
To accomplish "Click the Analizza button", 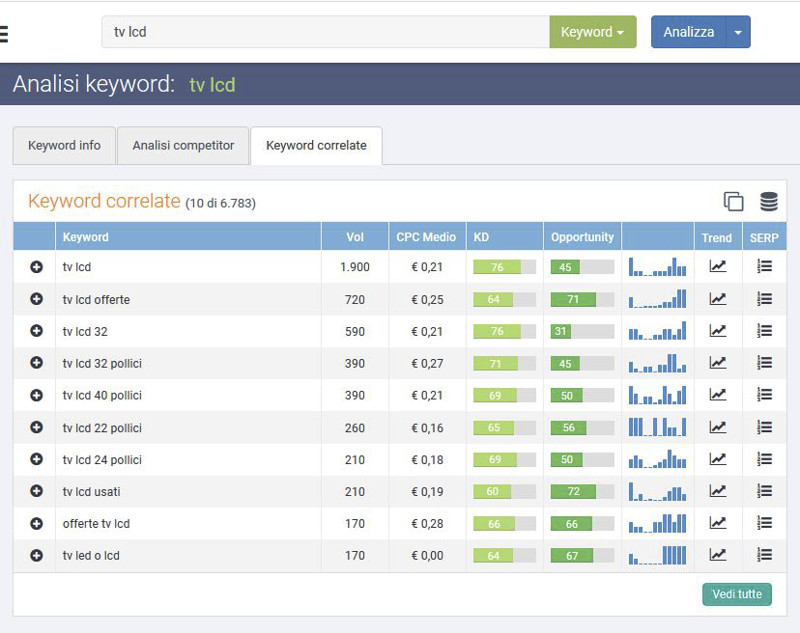I will tap(689, 32).
